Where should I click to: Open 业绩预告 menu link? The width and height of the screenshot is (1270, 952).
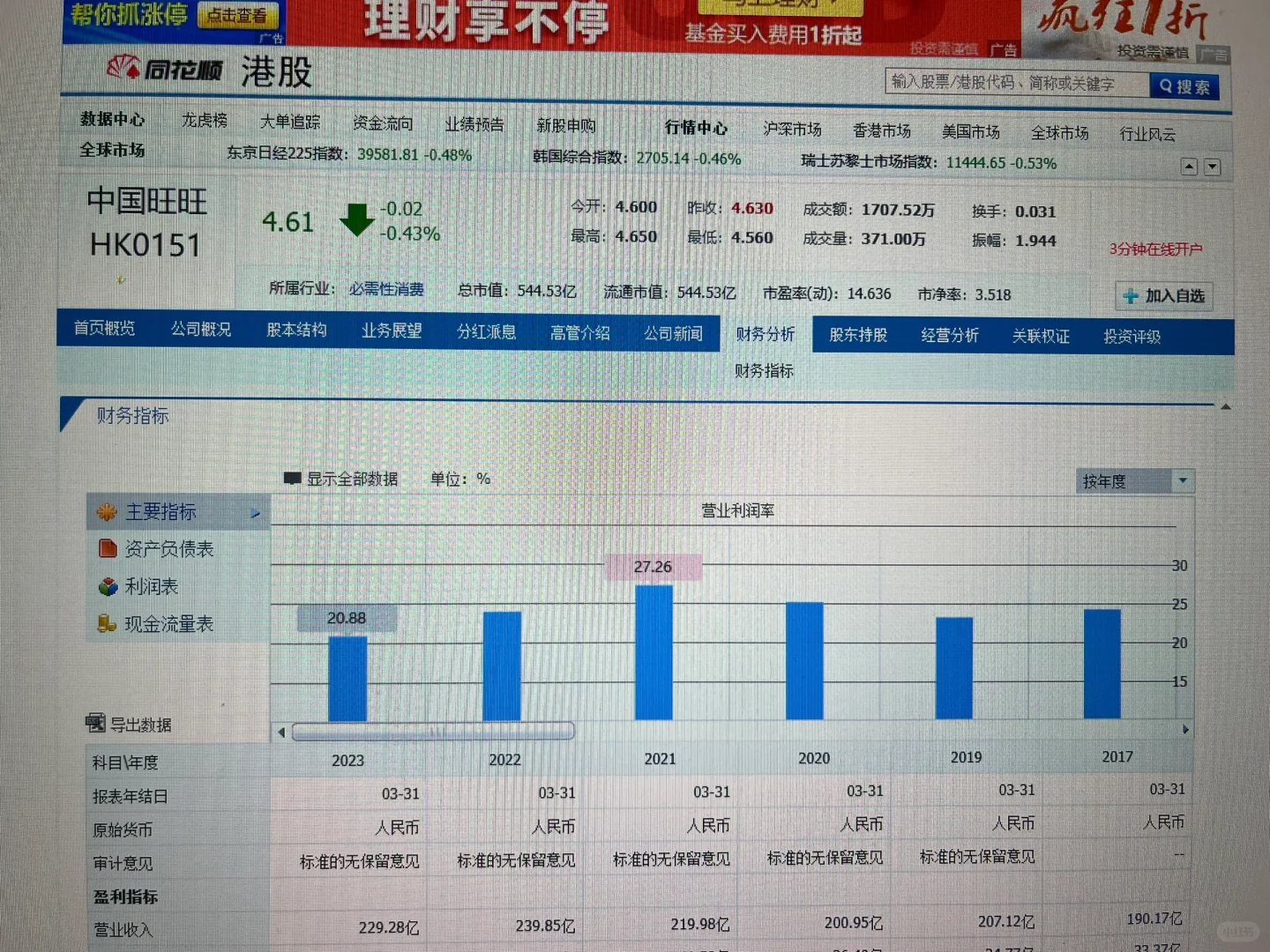click(x=474, y=124)
